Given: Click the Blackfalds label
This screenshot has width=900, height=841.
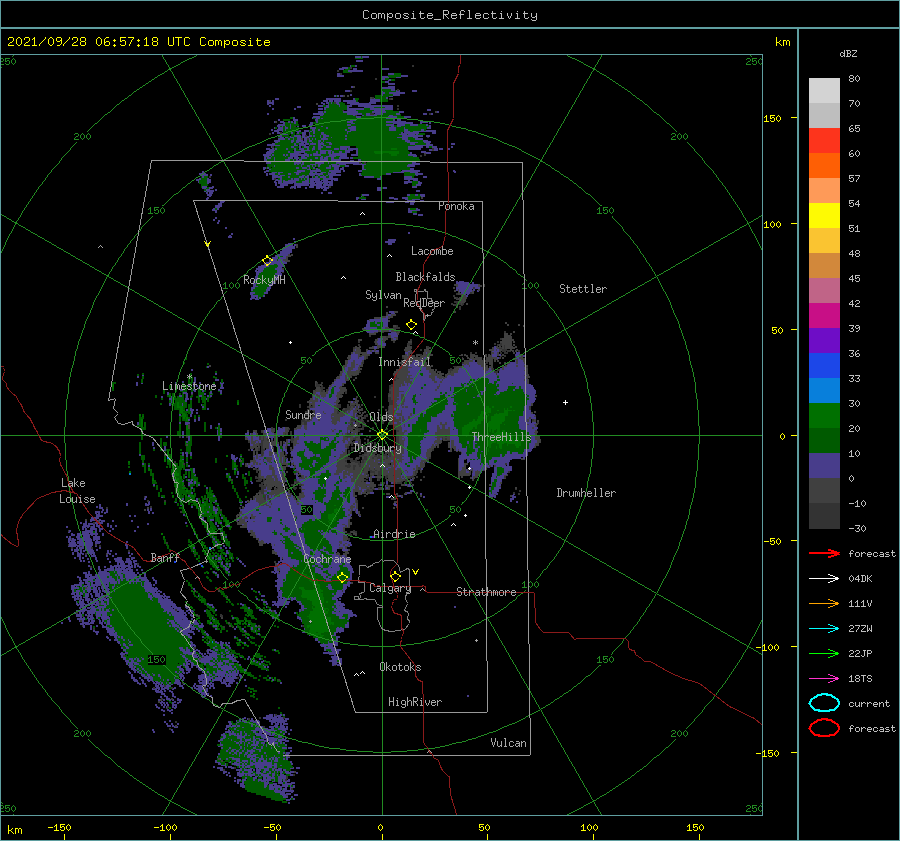Looking at the screenshot, I should click(x=425, y=277).
